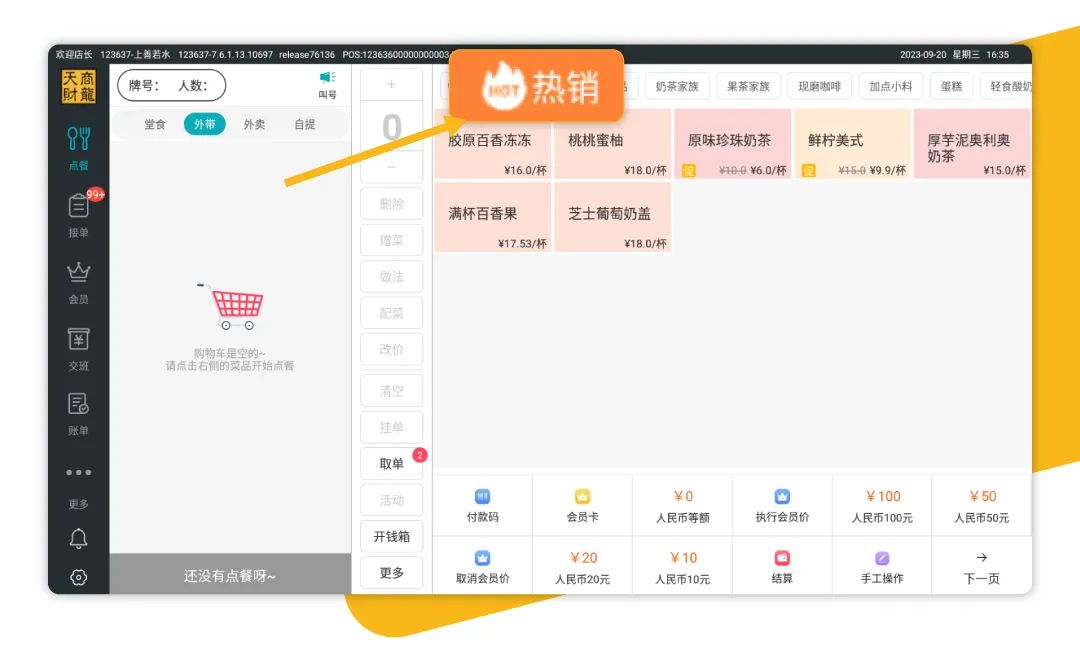Screen dimensions: 1080x660
Task: Click the 叫号 call-number speaker icon
Action: [x=327, y=85]
